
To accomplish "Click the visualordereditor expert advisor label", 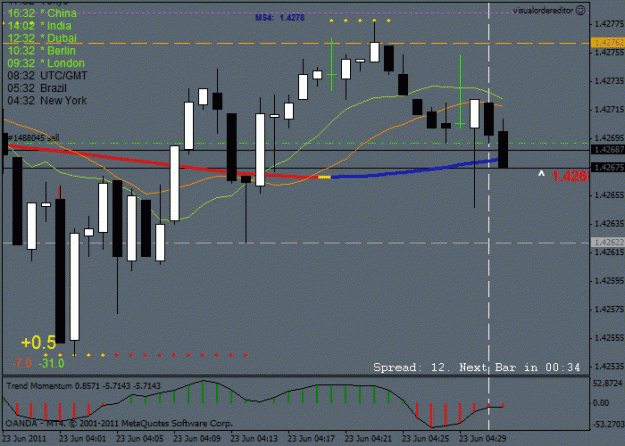I will 543,11.
